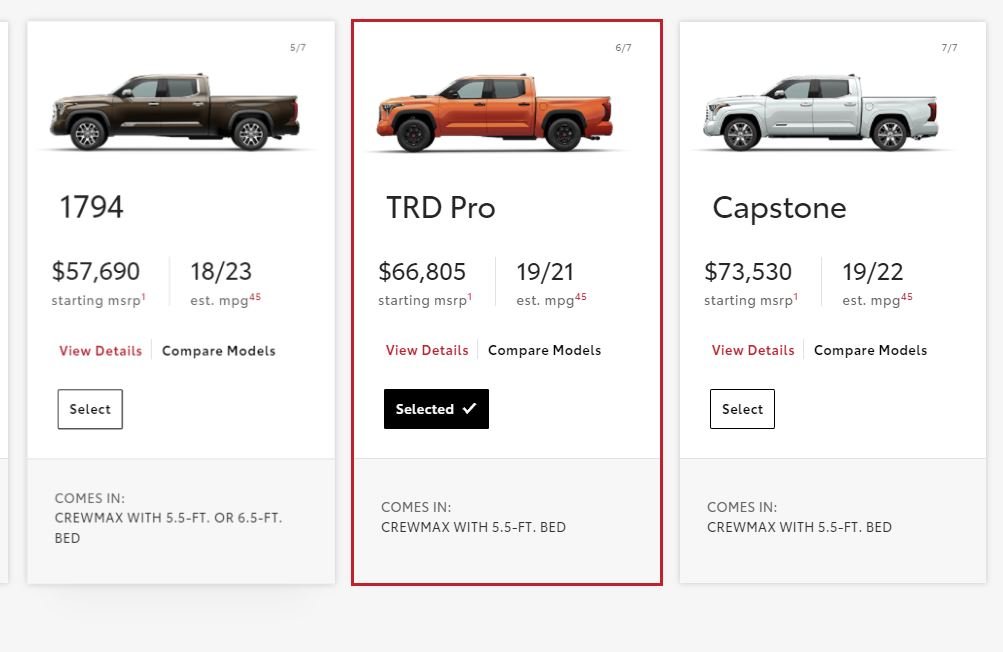Open View Details for the 1794 model

point(100,351)
